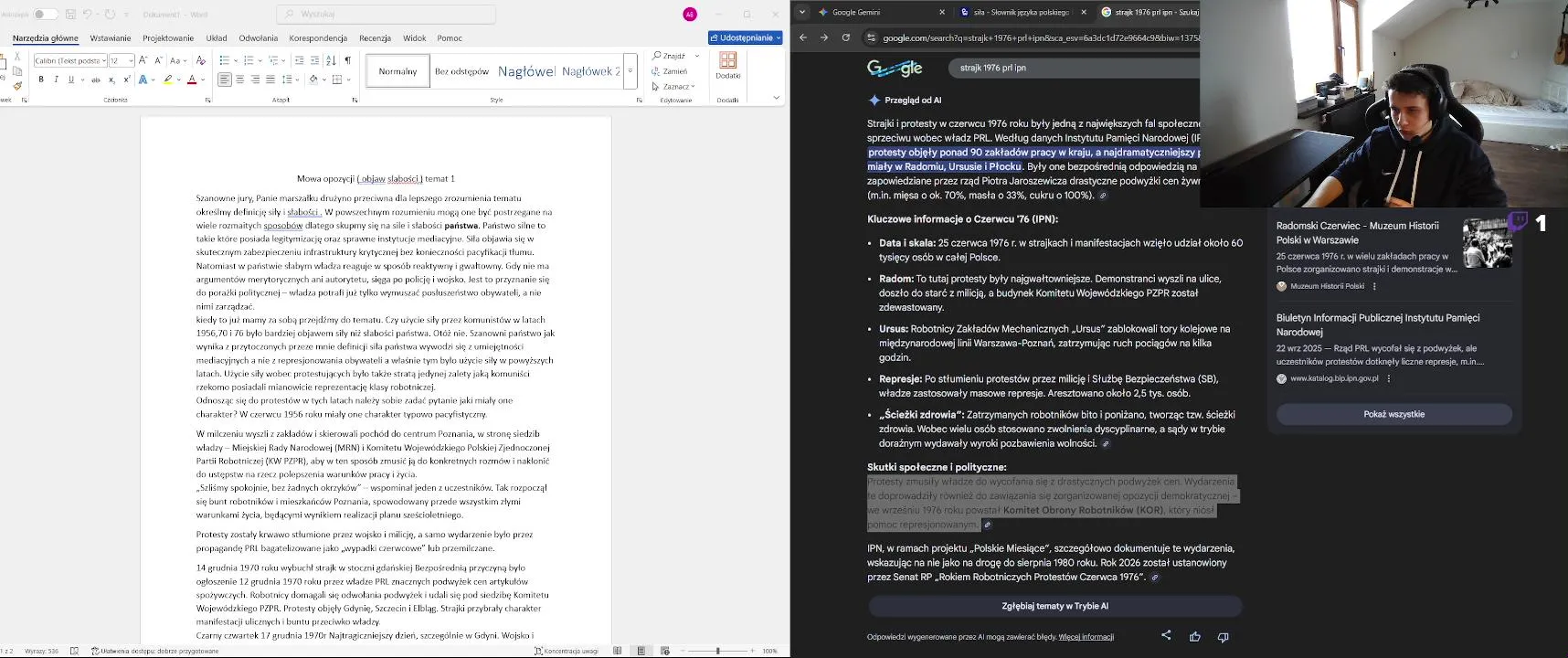Apply Strikethrough formatting in Word
This screenshot has width=1568, height=658.
[95, 80]
